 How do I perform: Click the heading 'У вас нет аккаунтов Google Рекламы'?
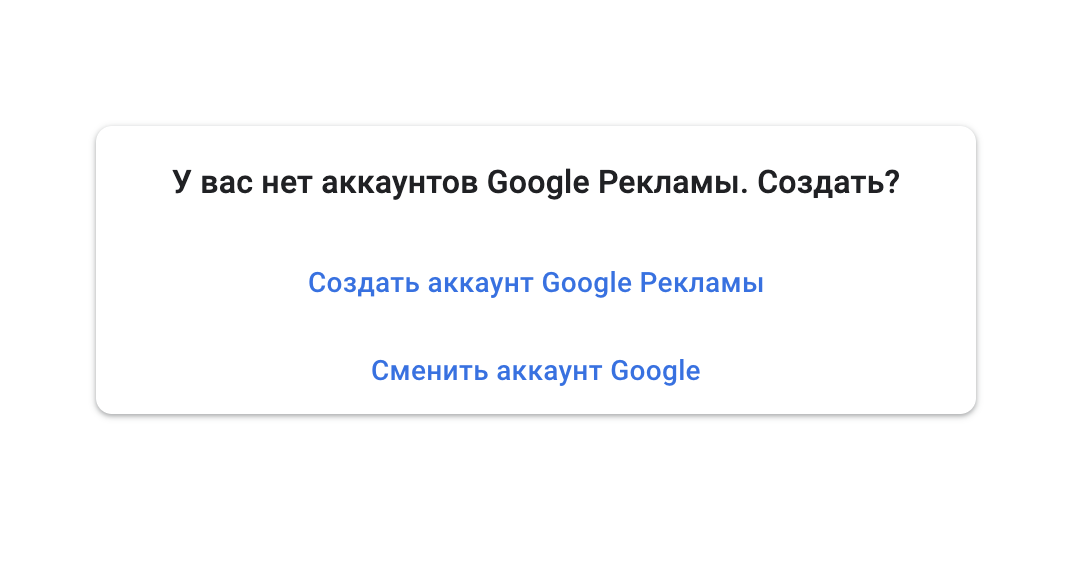(459, 182)
